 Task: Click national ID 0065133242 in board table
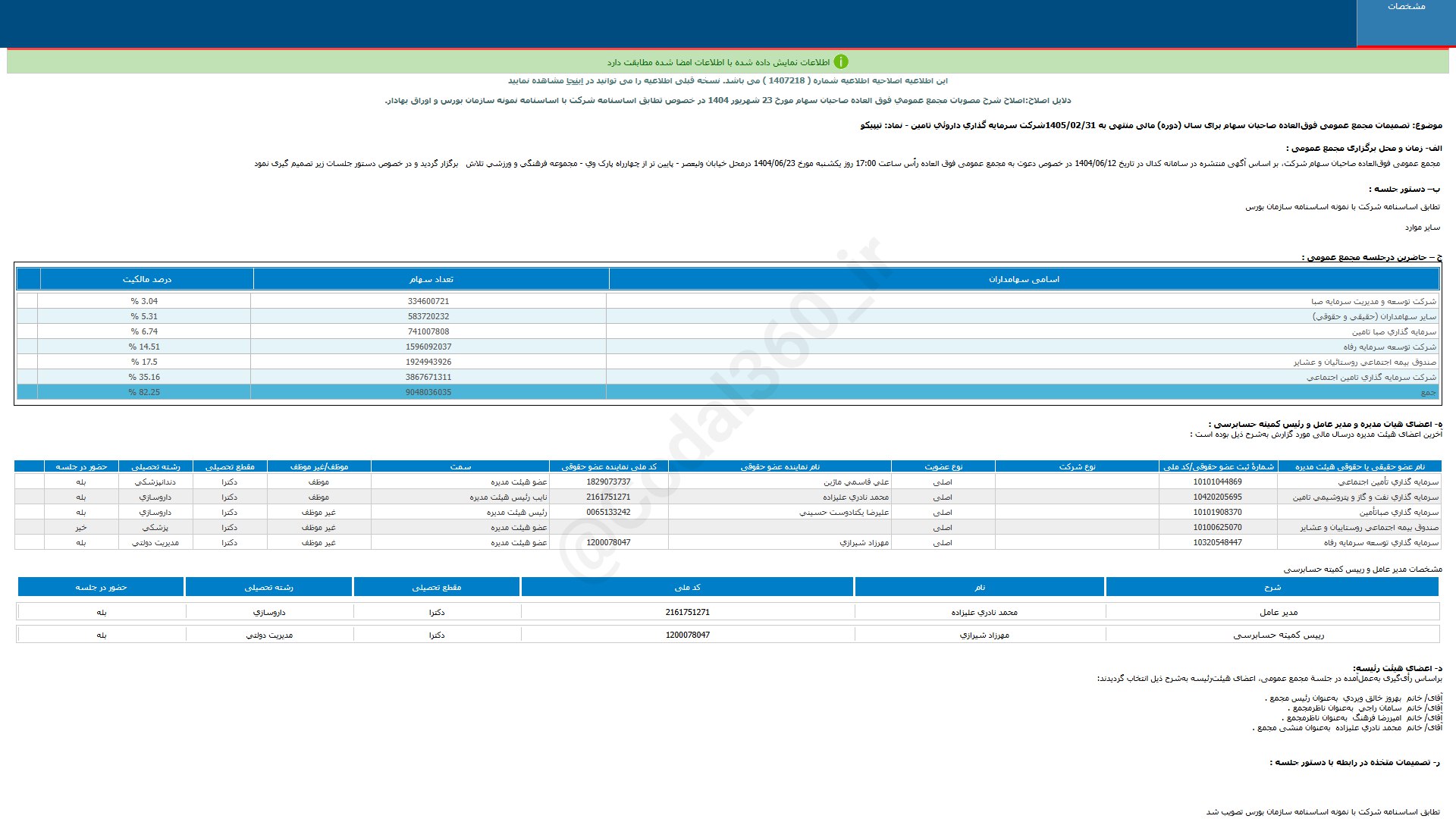click(x=608, y=513)
